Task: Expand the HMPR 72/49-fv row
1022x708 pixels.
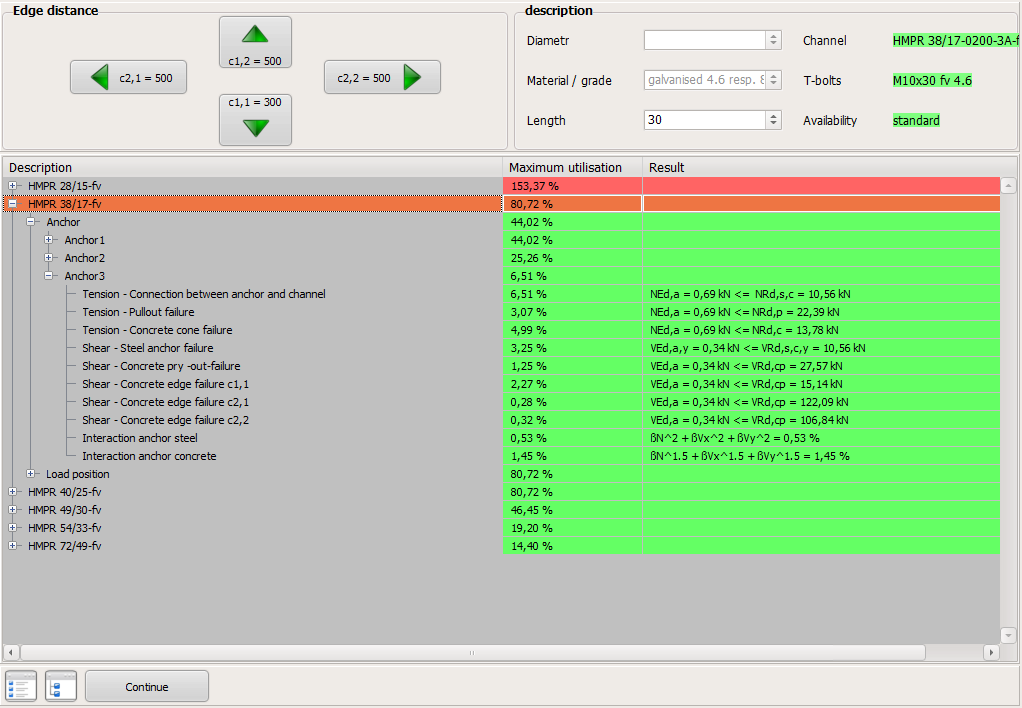Action: tap(12, 546)
